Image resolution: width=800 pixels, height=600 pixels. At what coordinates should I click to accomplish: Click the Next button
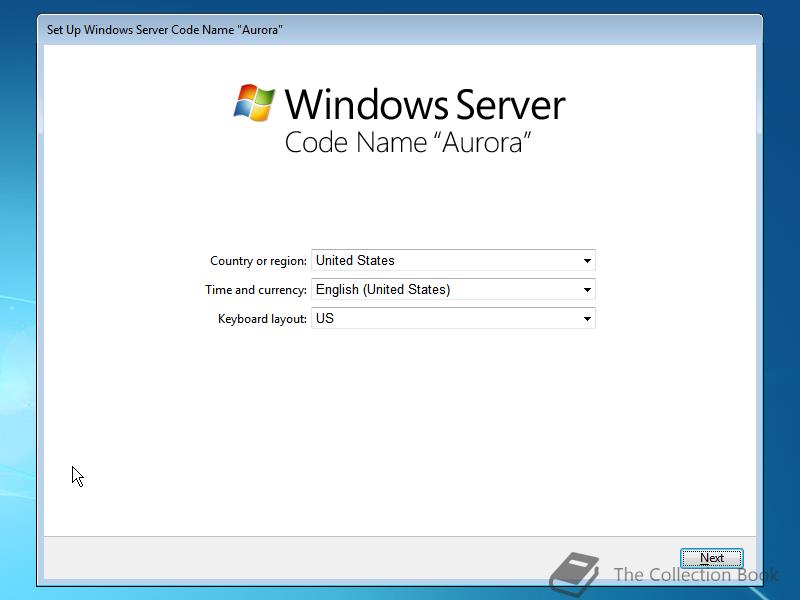point(711,558)
